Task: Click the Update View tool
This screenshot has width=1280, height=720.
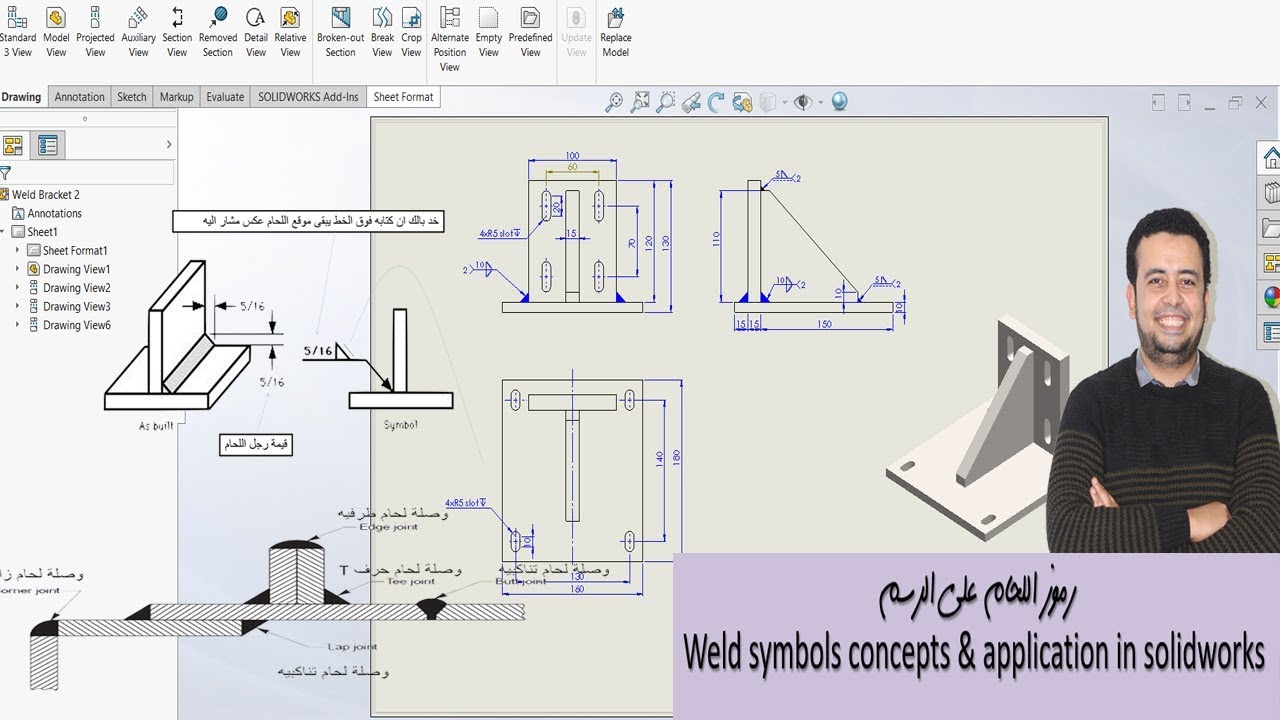Action: 576,31
